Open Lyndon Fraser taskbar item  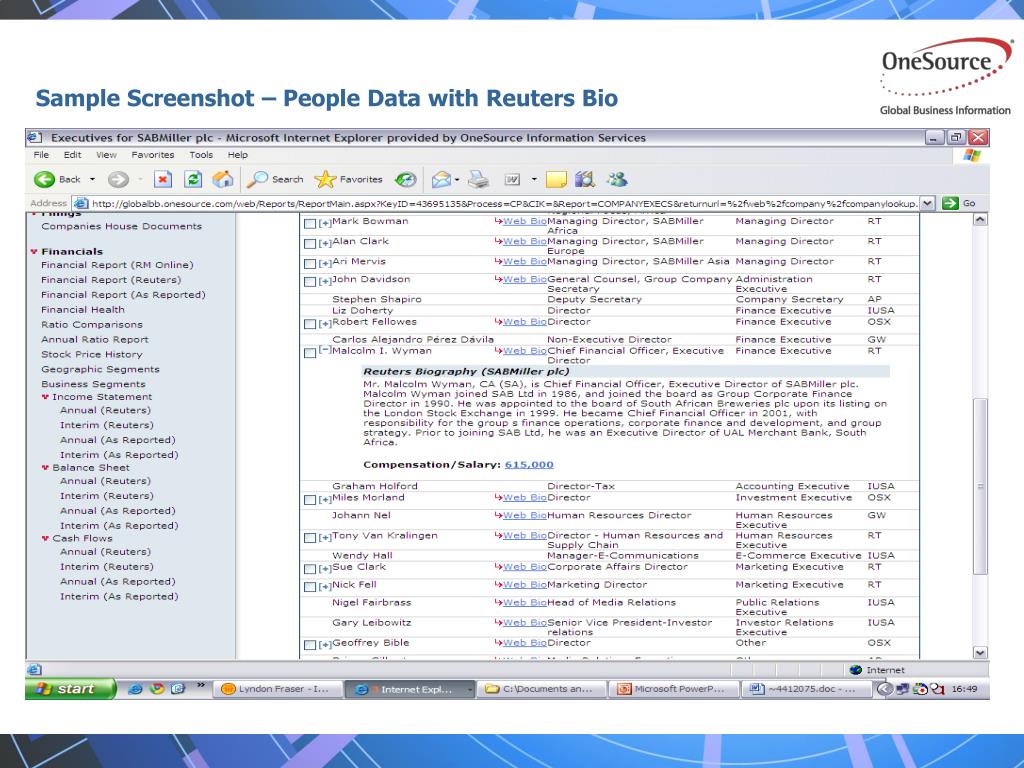coord(280,689)
